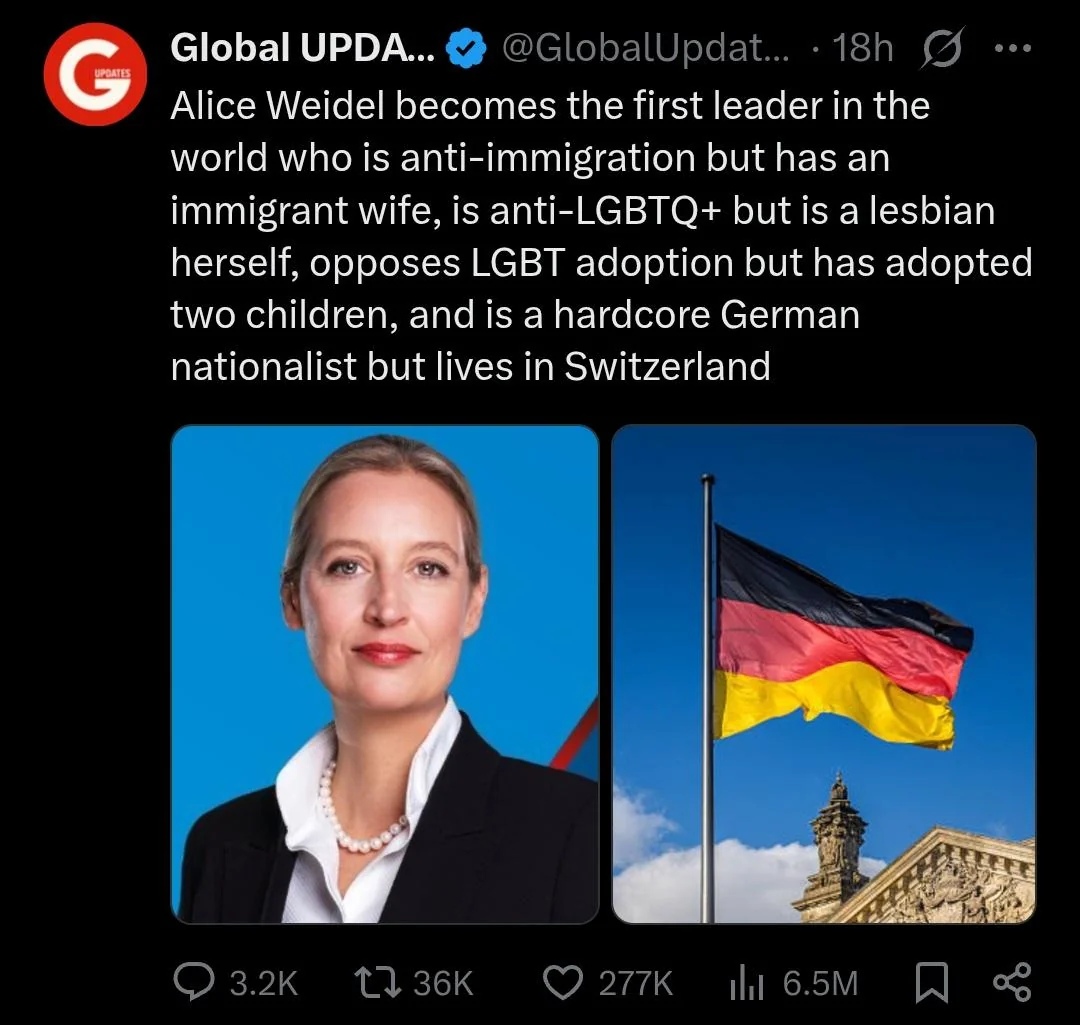Open the reply comment icon
Viewport: 1080px width, 1025px height.
pyautogui.click(x=194, y=982)
